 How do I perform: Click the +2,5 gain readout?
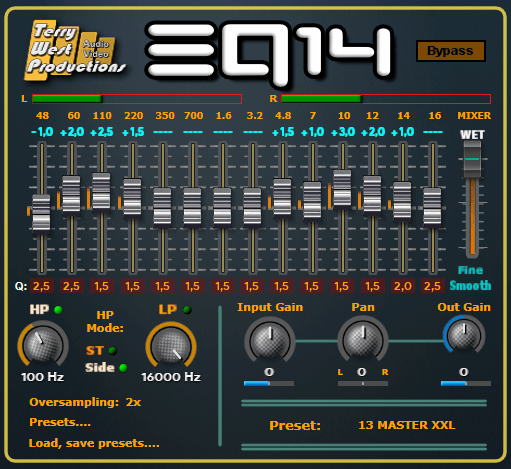[102, 132]
